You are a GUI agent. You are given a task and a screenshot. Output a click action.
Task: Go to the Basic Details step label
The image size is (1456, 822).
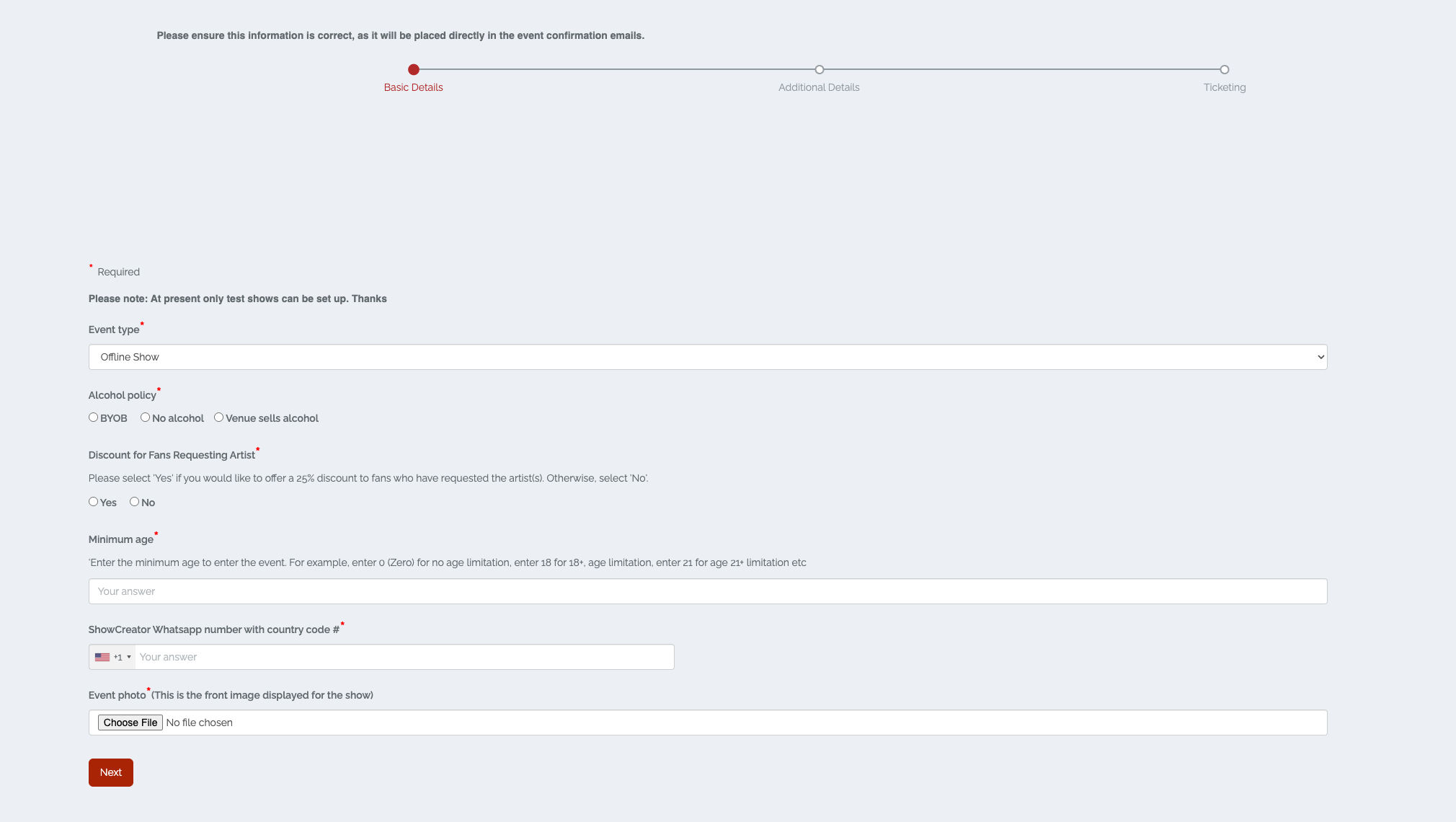(413, 87)
